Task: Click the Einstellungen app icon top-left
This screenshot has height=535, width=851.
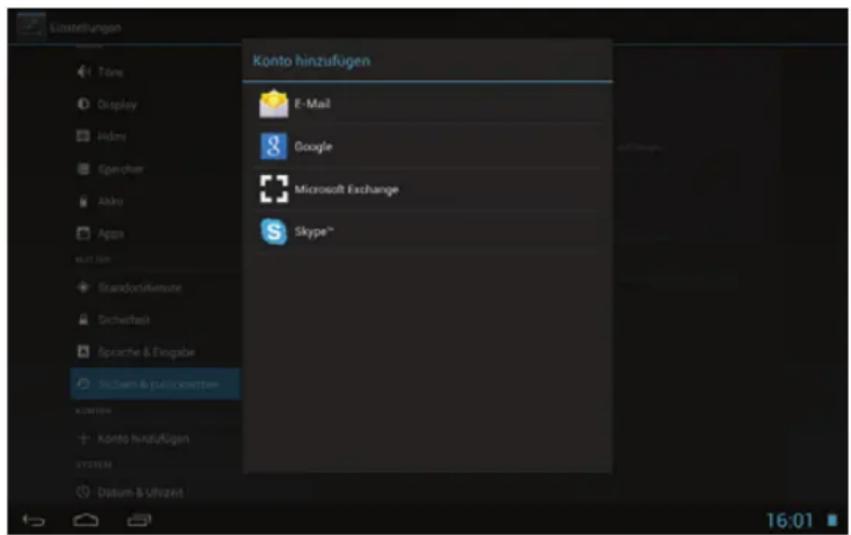Action: point(30,27)
